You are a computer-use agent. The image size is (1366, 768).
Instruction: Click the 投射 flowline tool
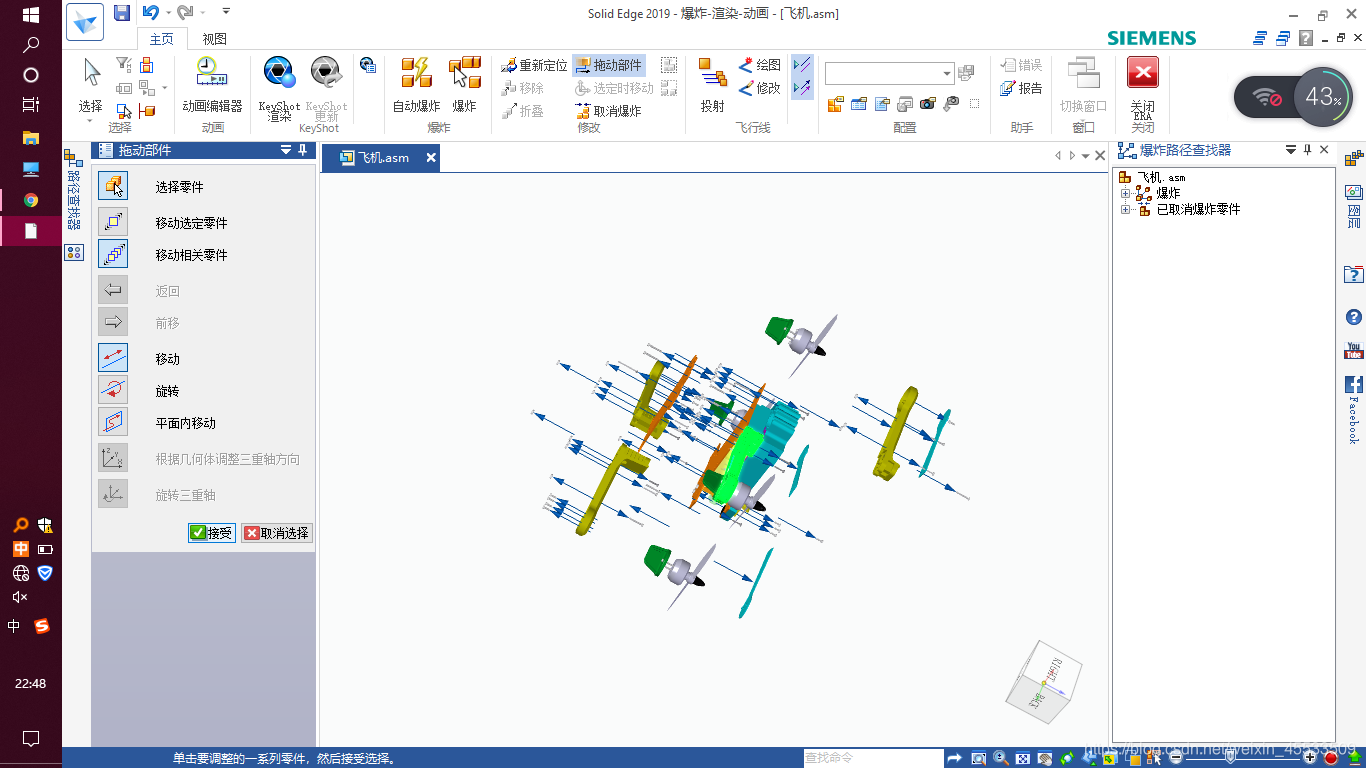point(713,84)
